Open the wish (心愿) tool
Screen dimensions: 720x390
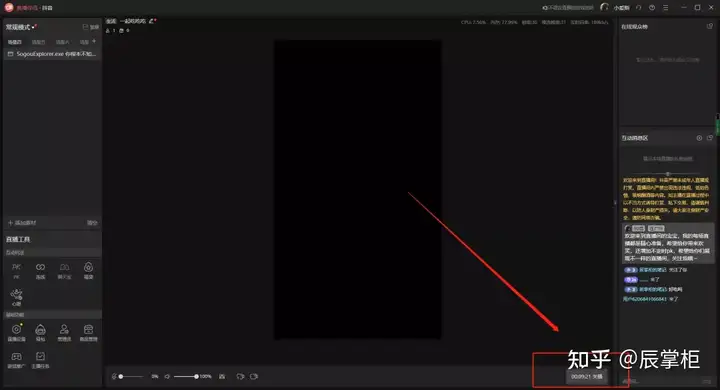coord(17,298)
